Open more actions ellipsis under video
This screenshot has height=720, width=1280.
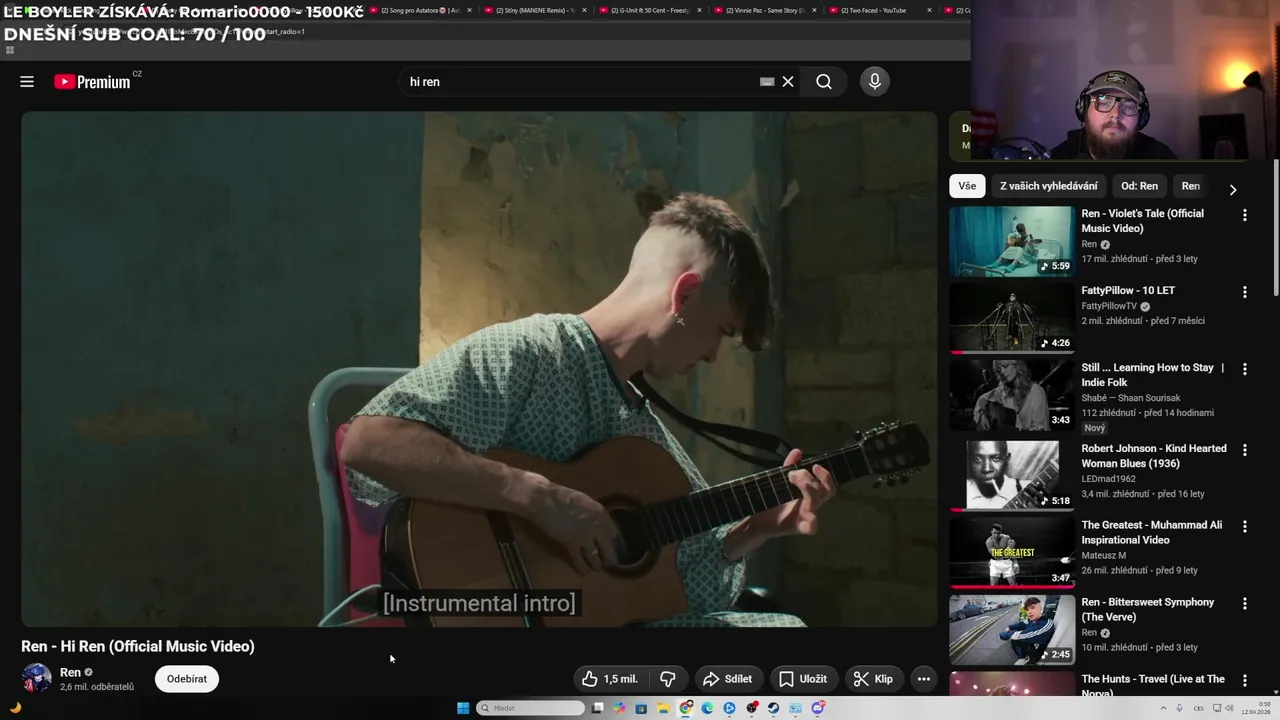(x=924, y=679)
